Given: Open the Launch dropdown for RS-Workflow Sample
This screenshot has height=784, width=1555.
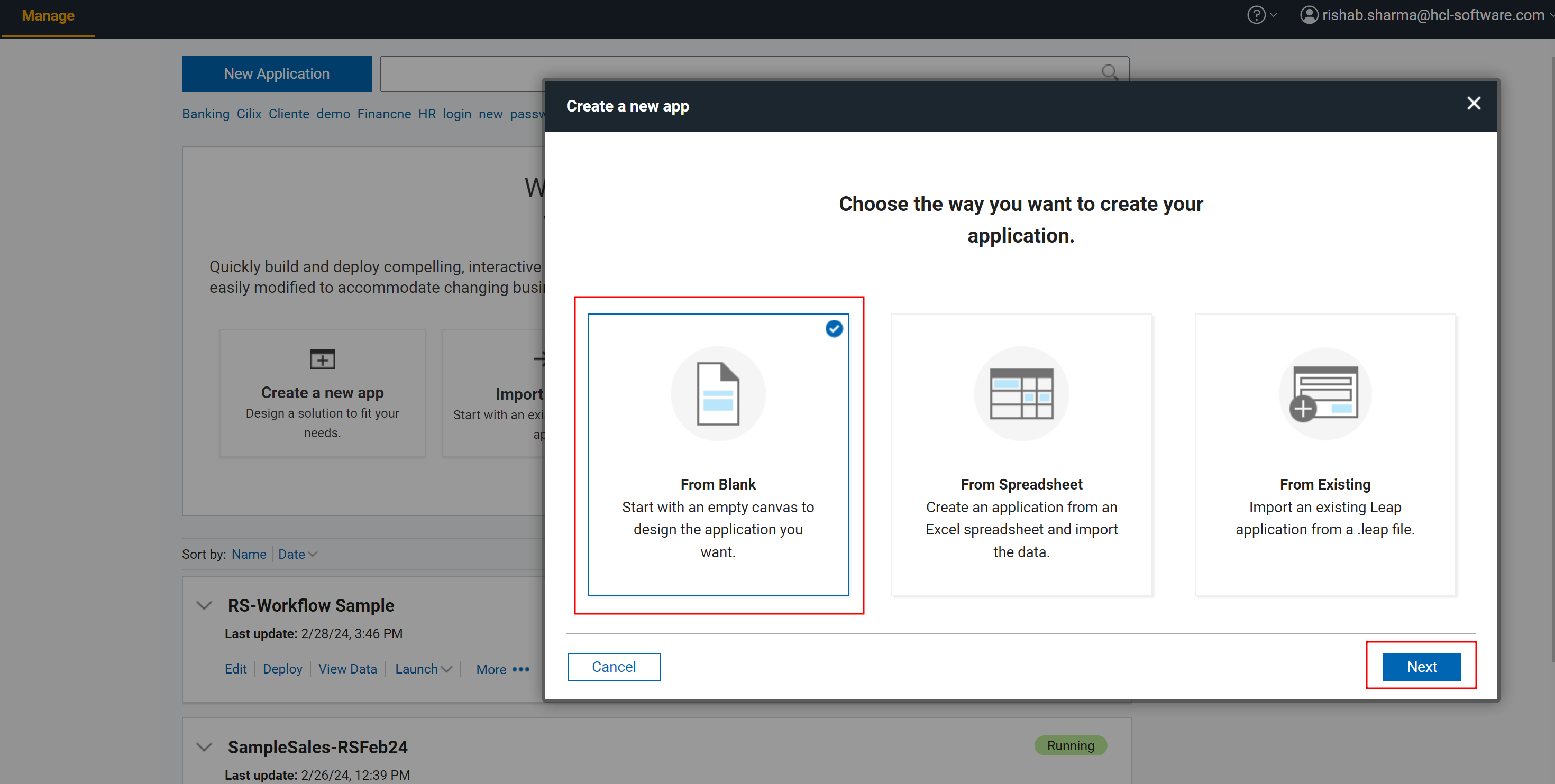Looking at the screenshot, I should click(x=423, y=669).
